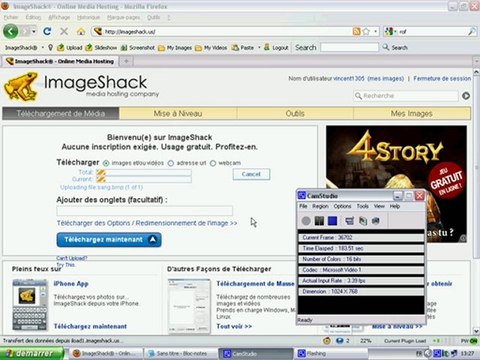Open CamStudio View menu
480x360 pixels.
[x=379, y=206]
